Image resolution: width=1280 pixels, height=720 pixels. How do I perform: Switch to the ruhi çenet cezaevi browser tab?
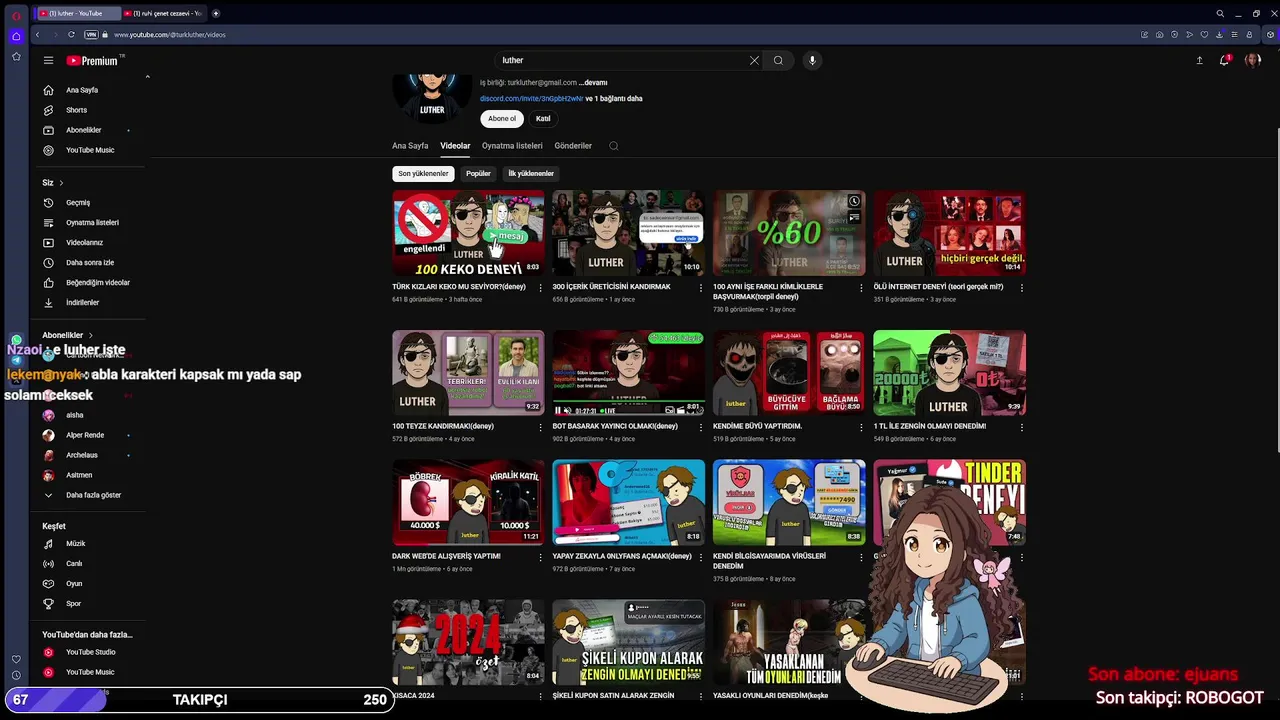pyautogui.click(x=163, y=14)
